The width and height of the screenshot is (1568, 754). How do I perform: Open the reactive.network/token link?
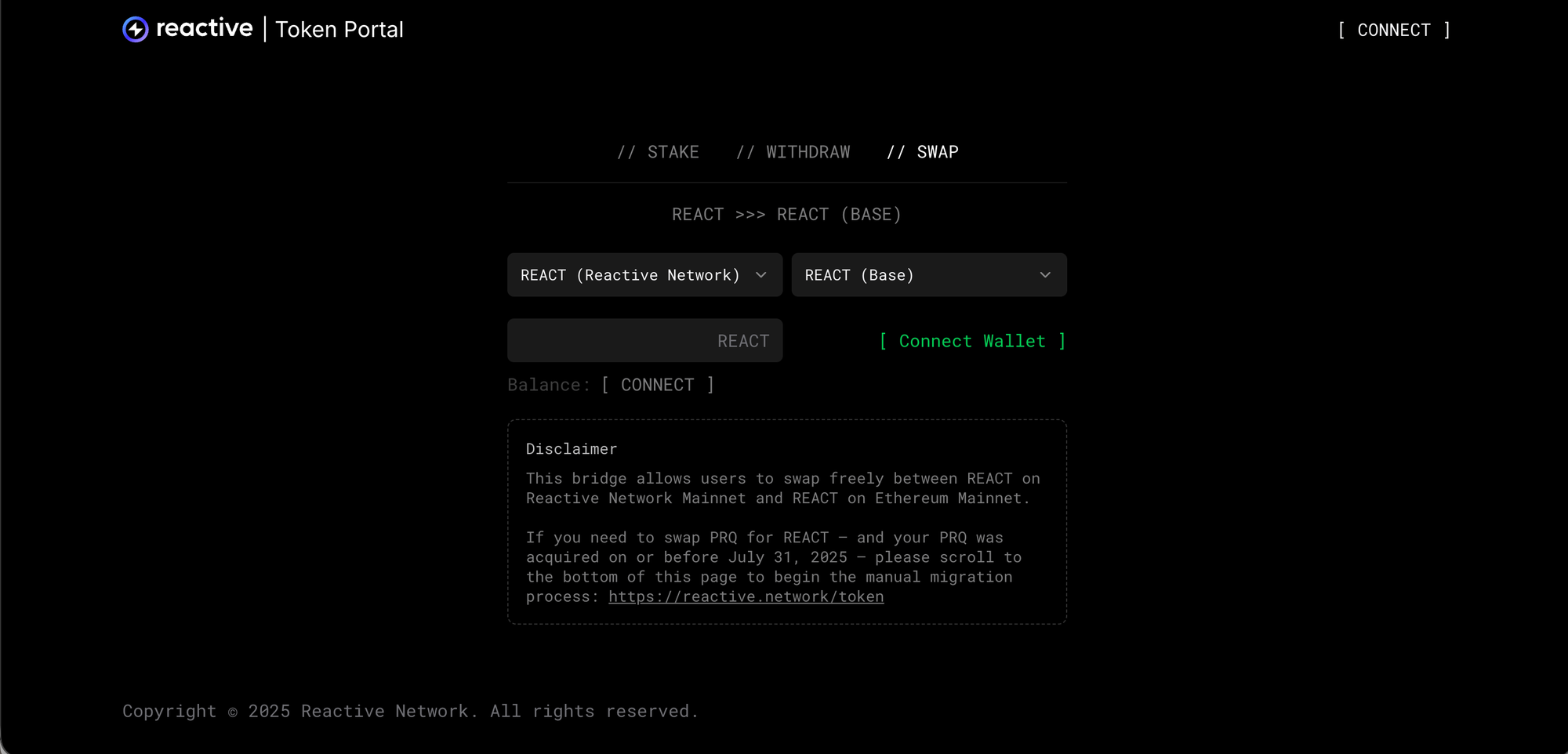(746, 597)
